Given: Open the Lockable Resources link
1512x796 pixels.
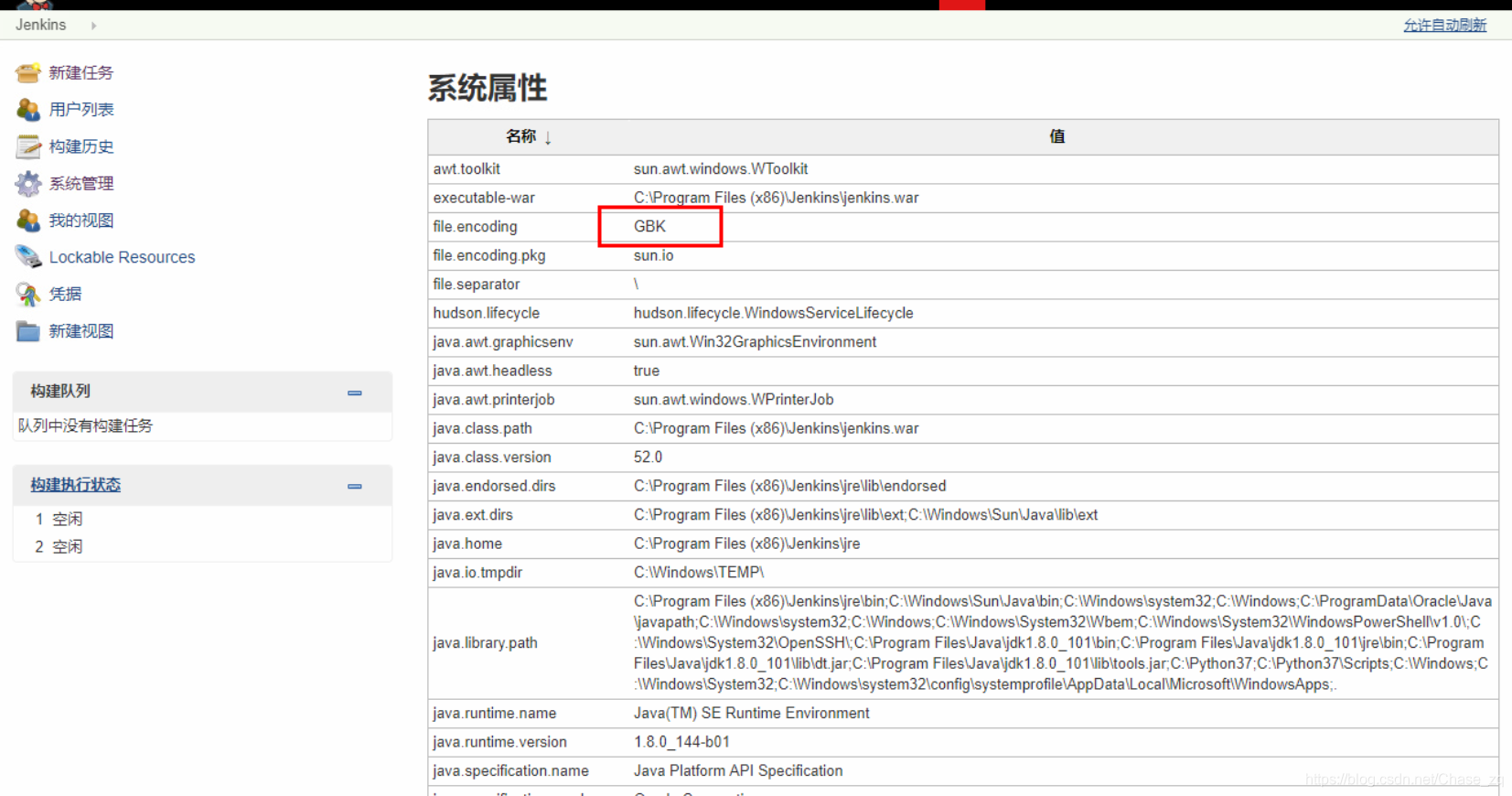Looking at the screenshot, I should [x=123, y=257].
